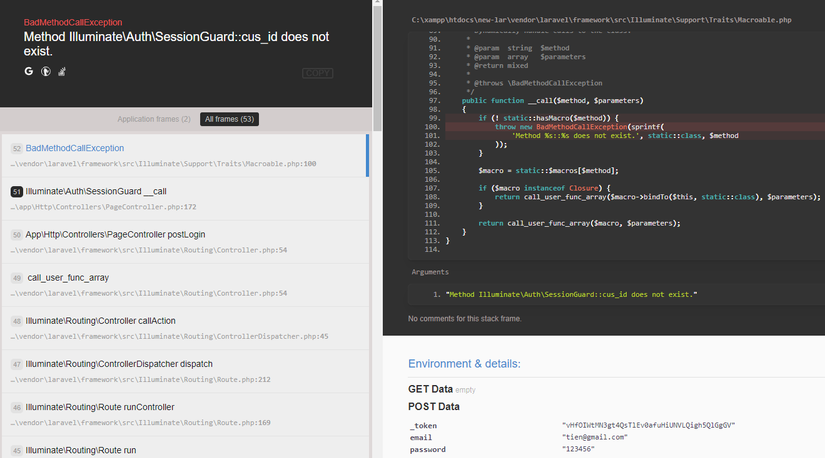Search the error on Stack Overflow icon

point(62,71)
